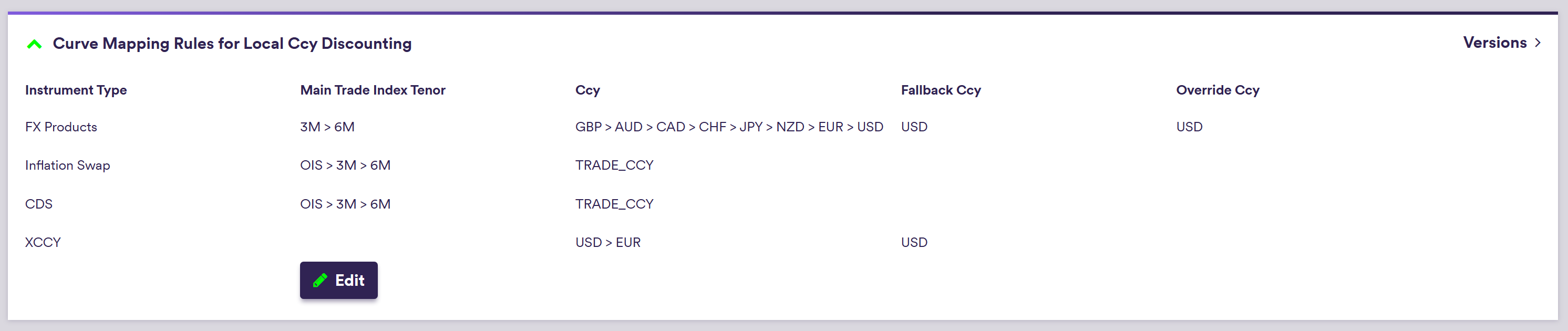Image resolution: width=1568 pixels, height=331 pixels.
Task: Select the Main Trade Index Tenor header
Action: coord(373,90)
